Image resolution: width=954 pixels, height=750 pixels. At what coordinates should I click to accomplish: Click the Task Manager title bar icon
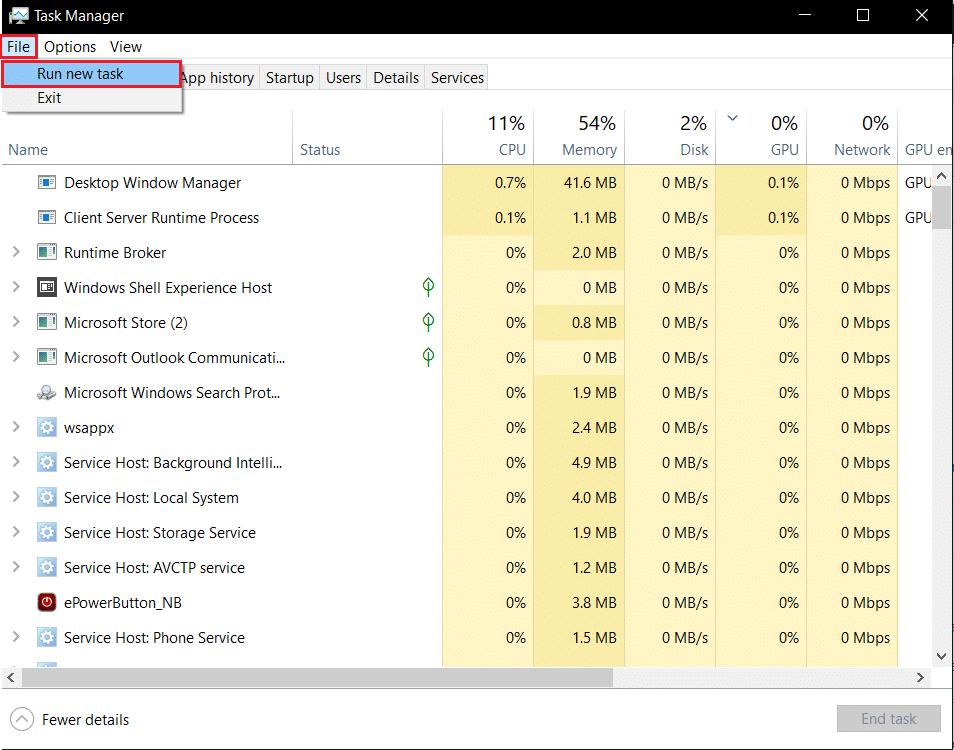(x=18, y=16)
